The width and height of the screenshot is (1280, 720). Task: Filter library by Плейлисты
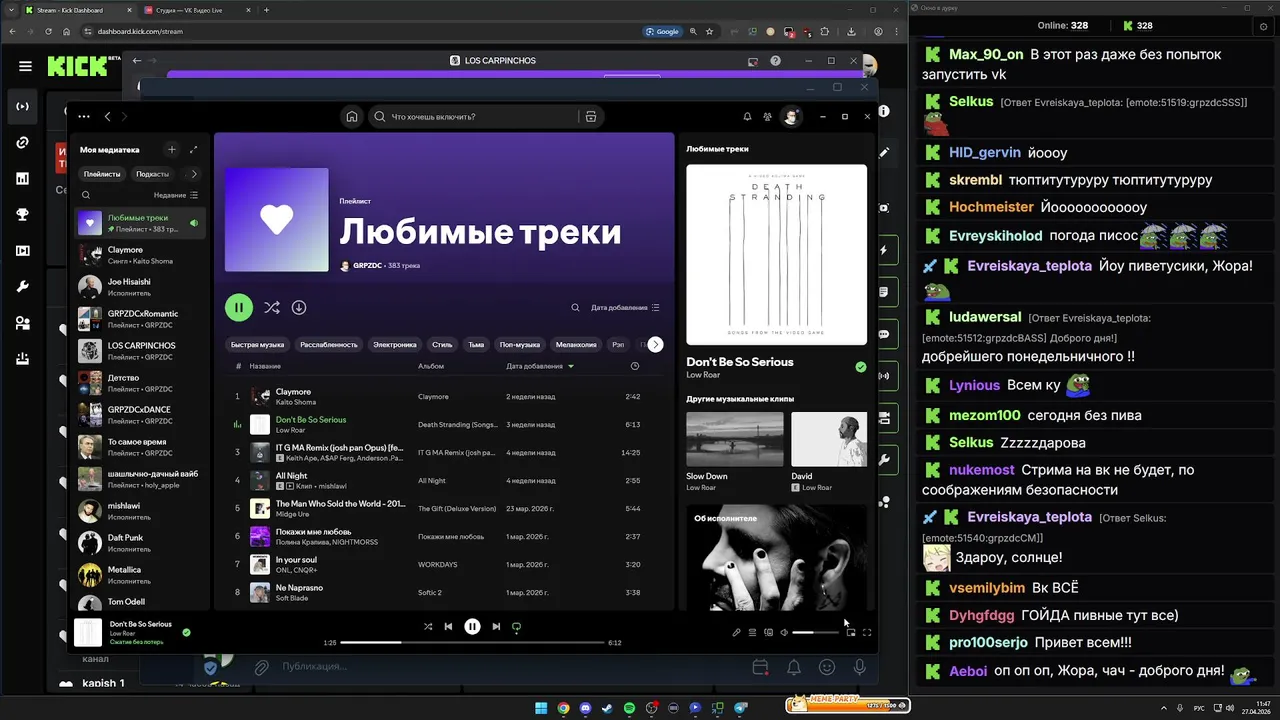(x=102, y=174)
